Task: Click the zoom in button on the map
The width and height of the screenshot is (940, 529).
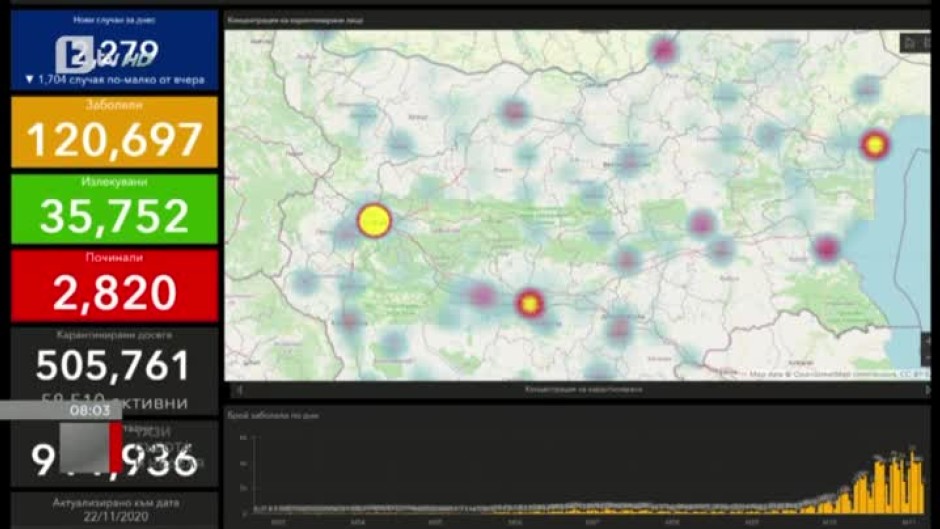Action: click(x=926, y=342)
